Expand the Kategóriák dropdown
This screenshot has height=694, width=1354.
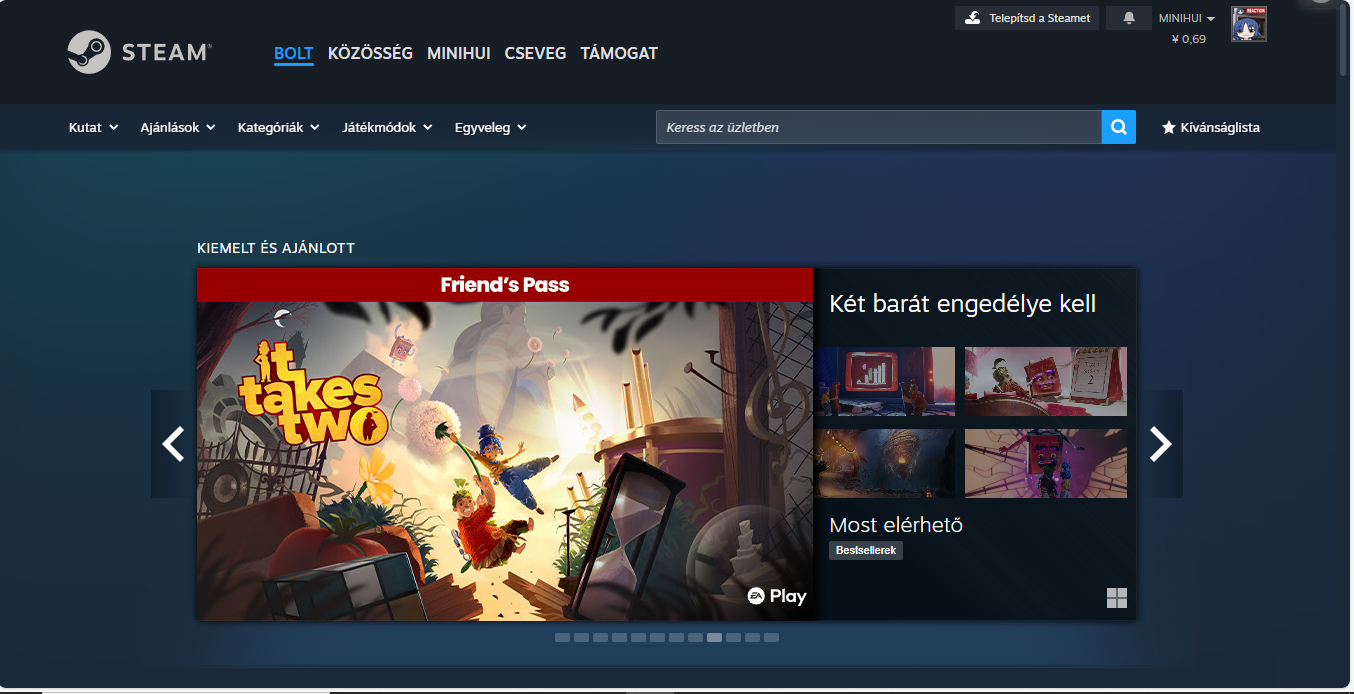point(278,127)
